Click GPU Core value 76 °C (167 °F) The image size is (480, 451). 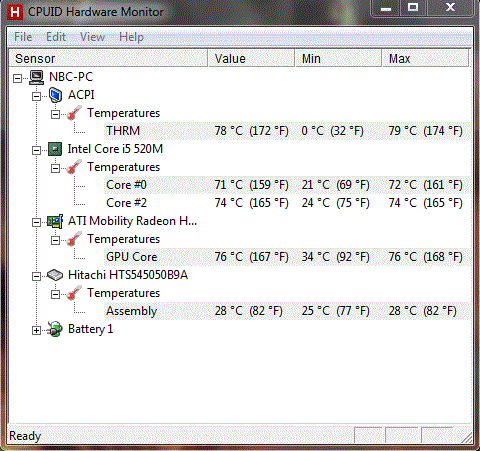coord(251,257)
